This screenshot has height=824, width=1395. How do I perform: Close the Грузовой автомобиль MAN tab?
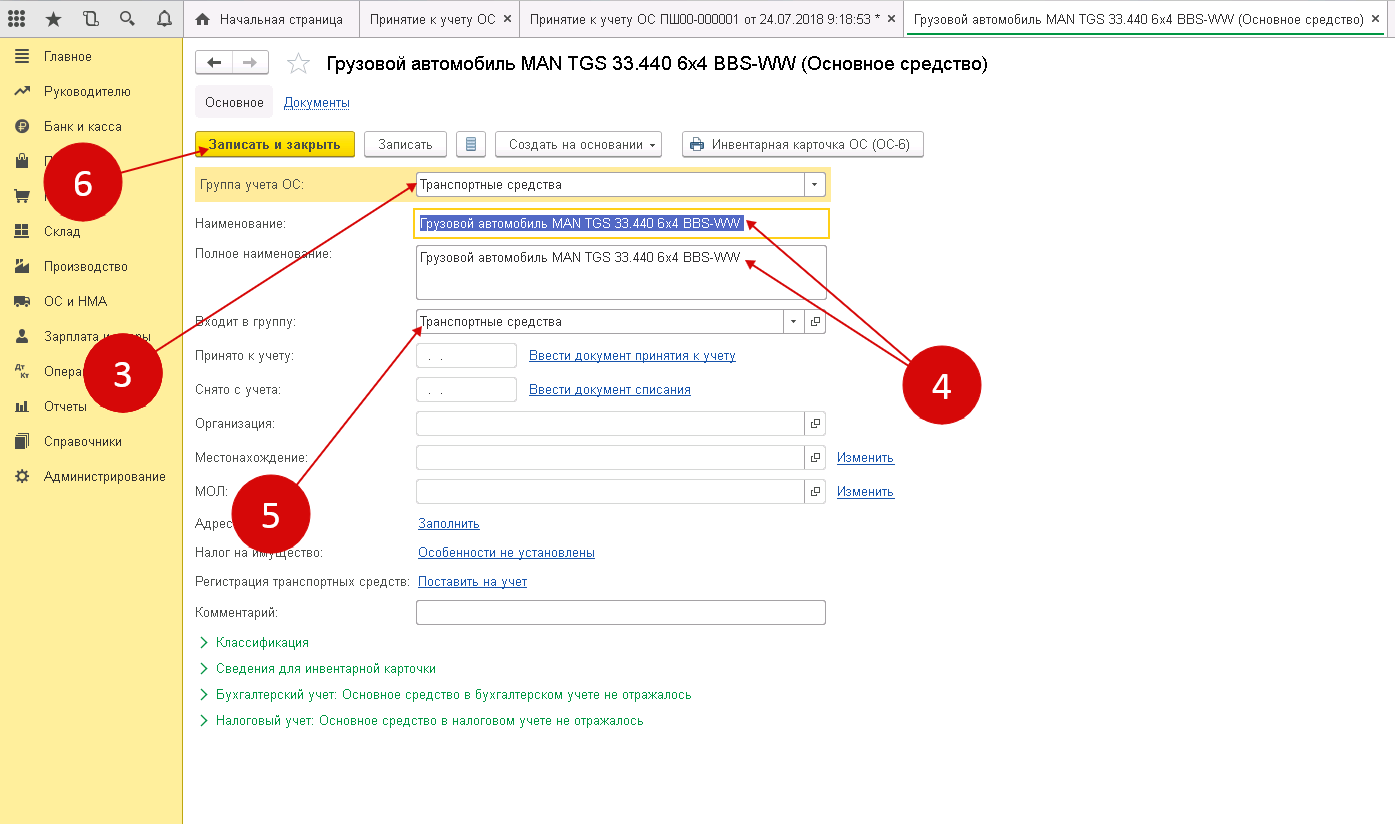pos(1377,19)
